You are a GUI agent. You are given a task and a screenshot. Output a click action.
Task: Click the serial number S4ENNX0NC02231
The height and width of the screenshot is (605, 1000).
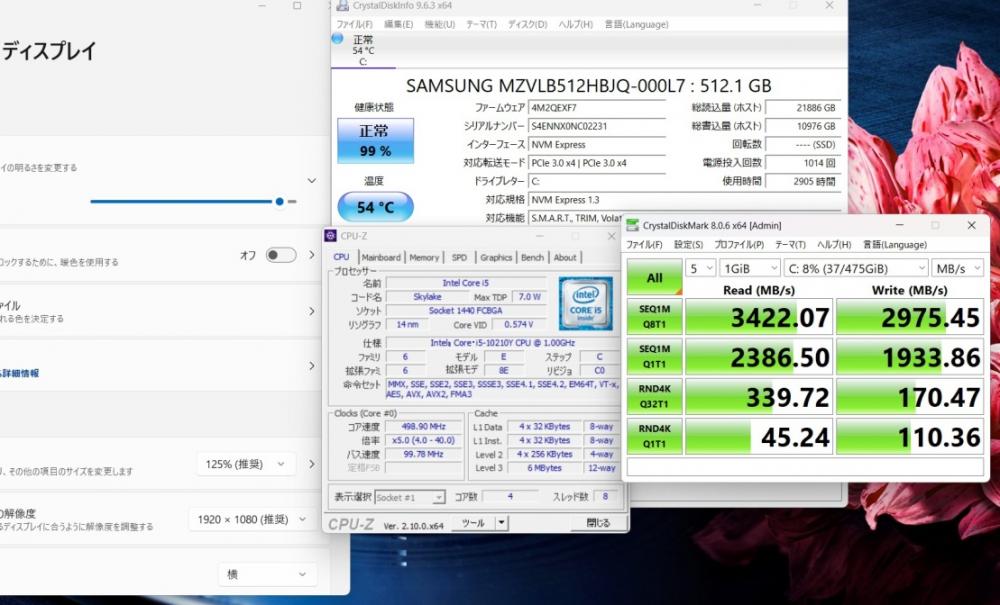point(598,126)
